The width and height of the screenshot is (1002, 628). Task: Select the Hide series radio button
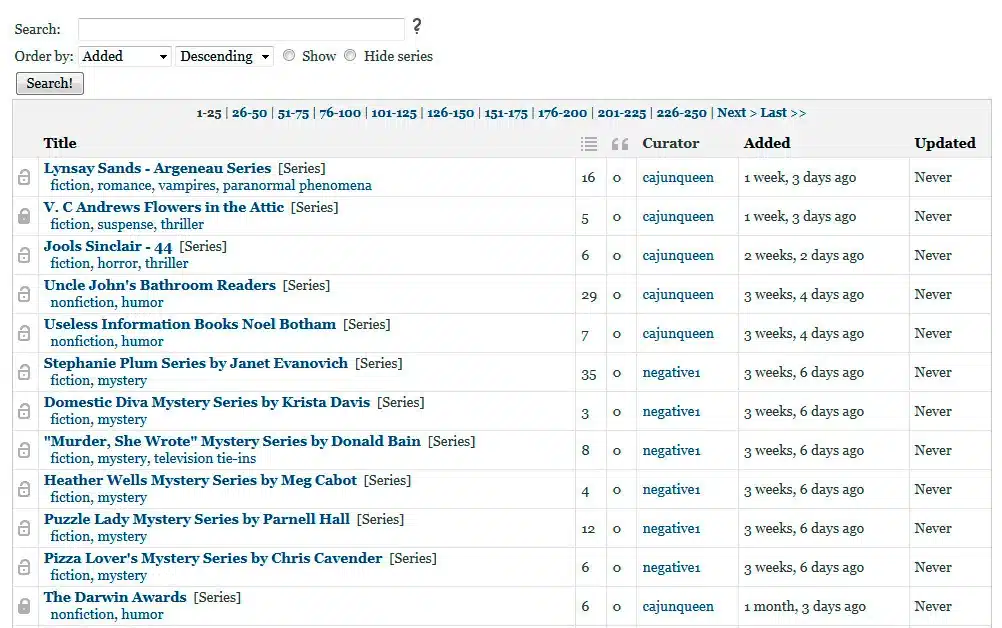[x=350, y=56]
